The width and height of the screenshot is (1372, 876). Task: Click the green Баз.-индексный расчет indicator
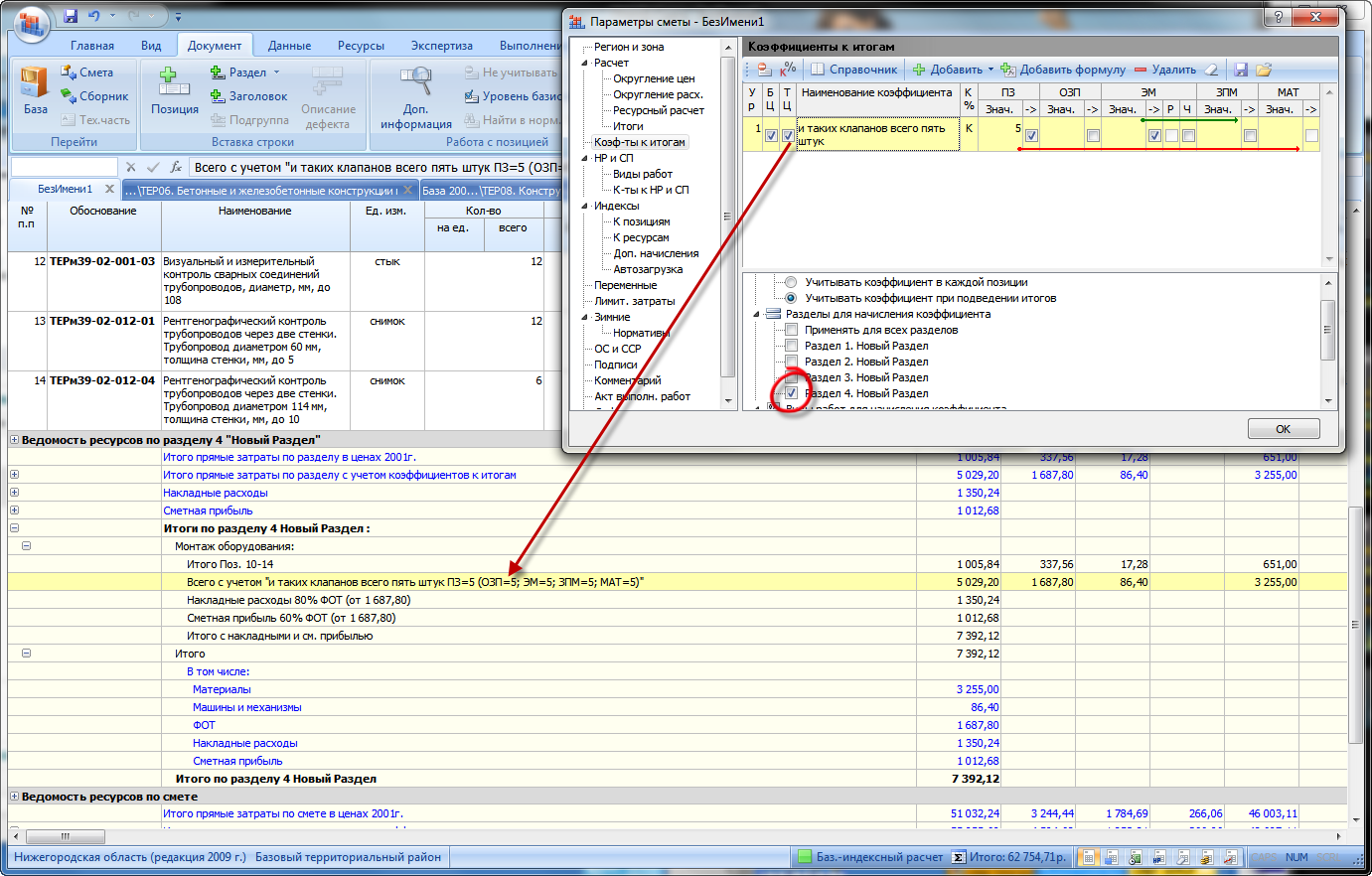pyautogui.click(x=804, y=857)
